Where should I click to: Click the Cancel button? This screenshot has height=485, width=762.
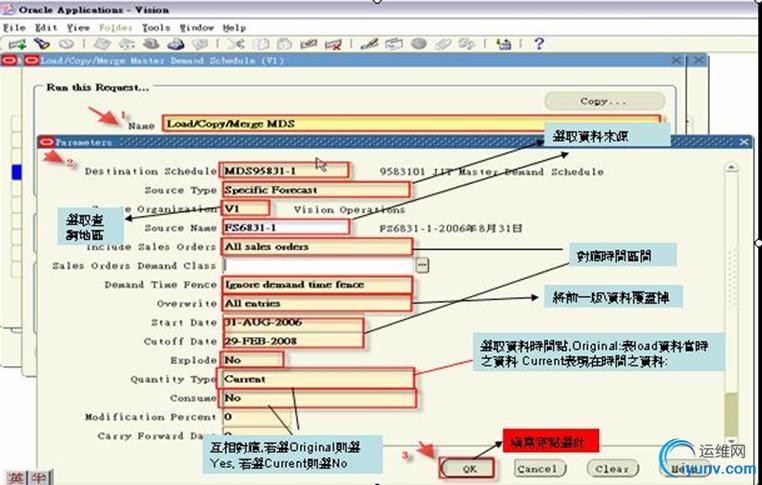tap(539, 468)
